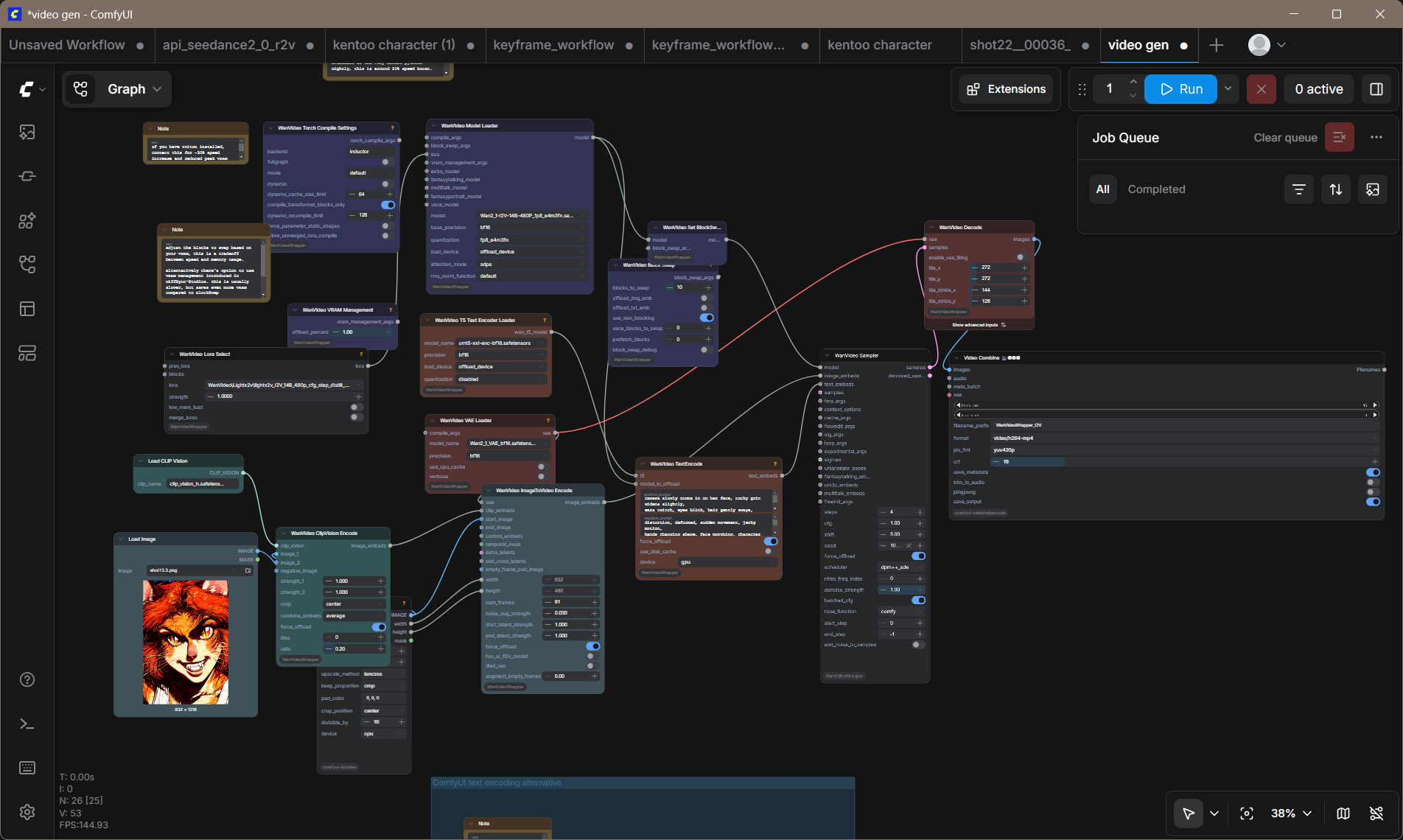Open backend dropdown in Torch Compile Settings
1403x840 pixels.
[371, 151]
